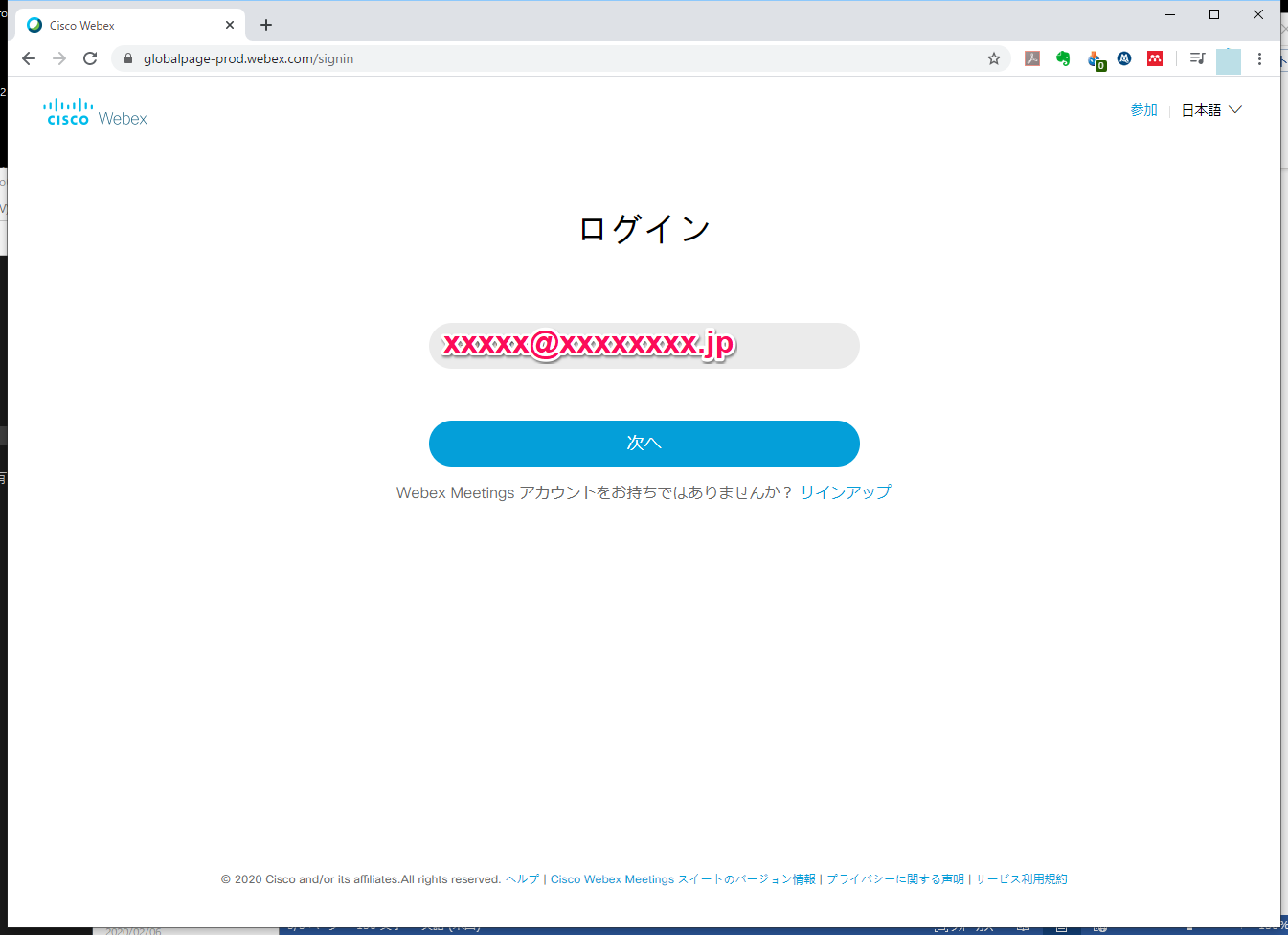Open the サインアップ link
Viewport: 1288px width, 935px height.
(846, 492)
